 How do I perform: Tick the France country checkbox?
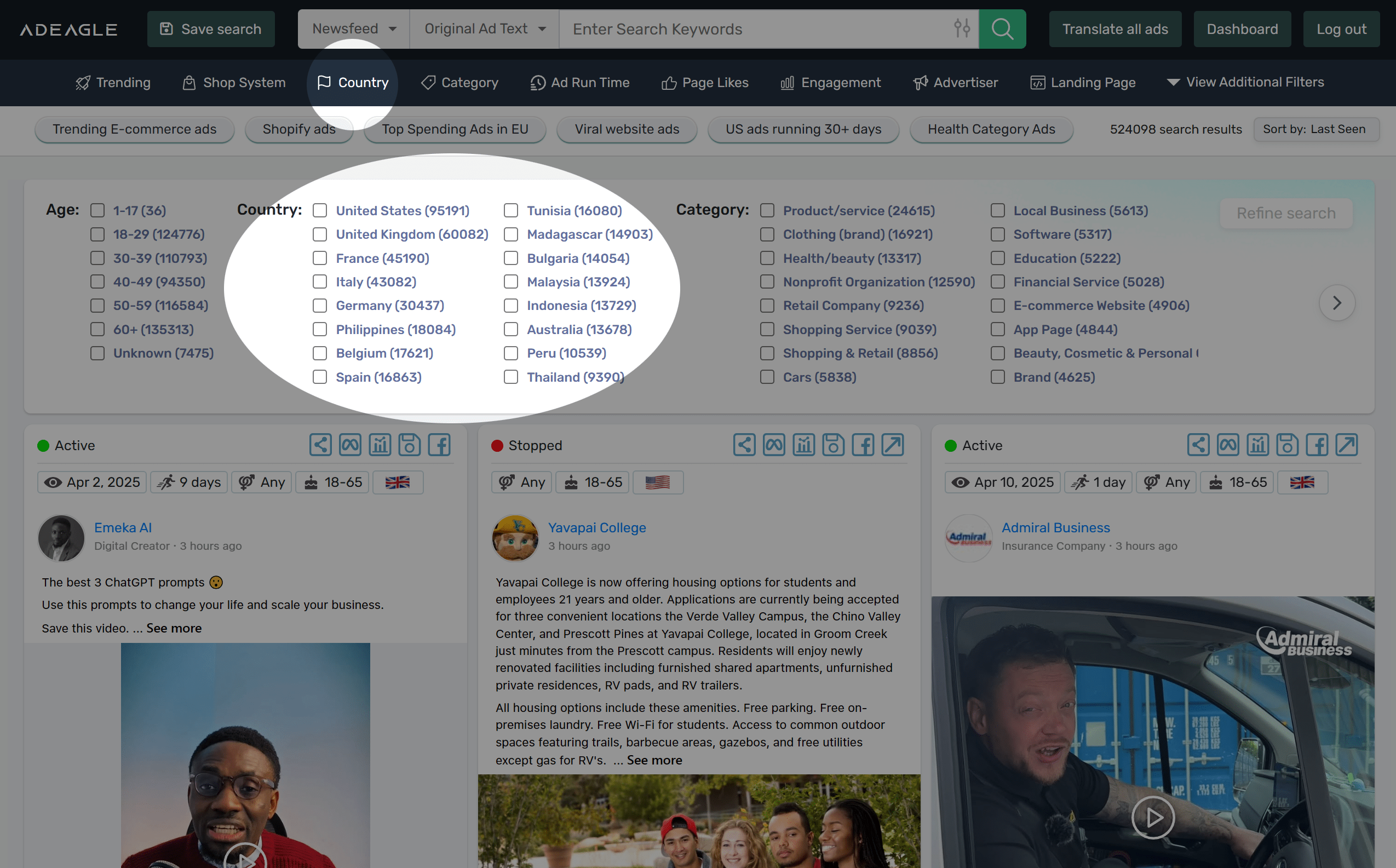click(x=320, y=258)
